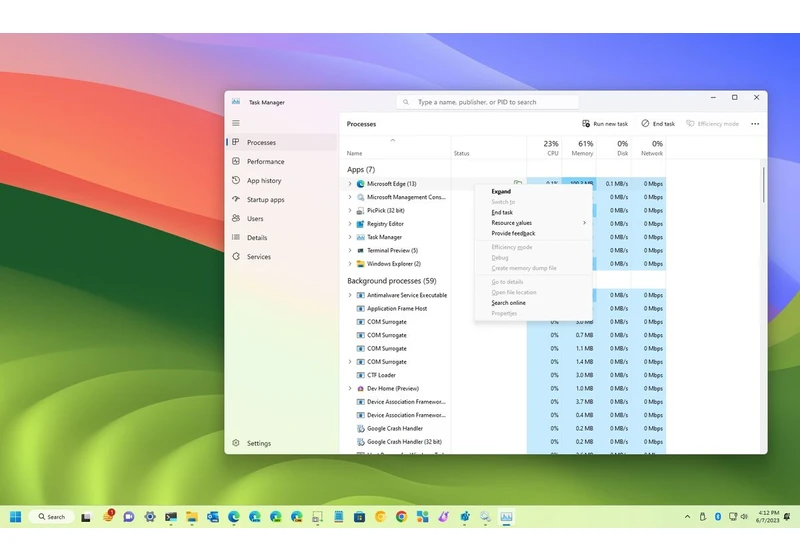Open the Windows Start button on the taskbar
The image size is (800, 560).
(x=15, y=517)
